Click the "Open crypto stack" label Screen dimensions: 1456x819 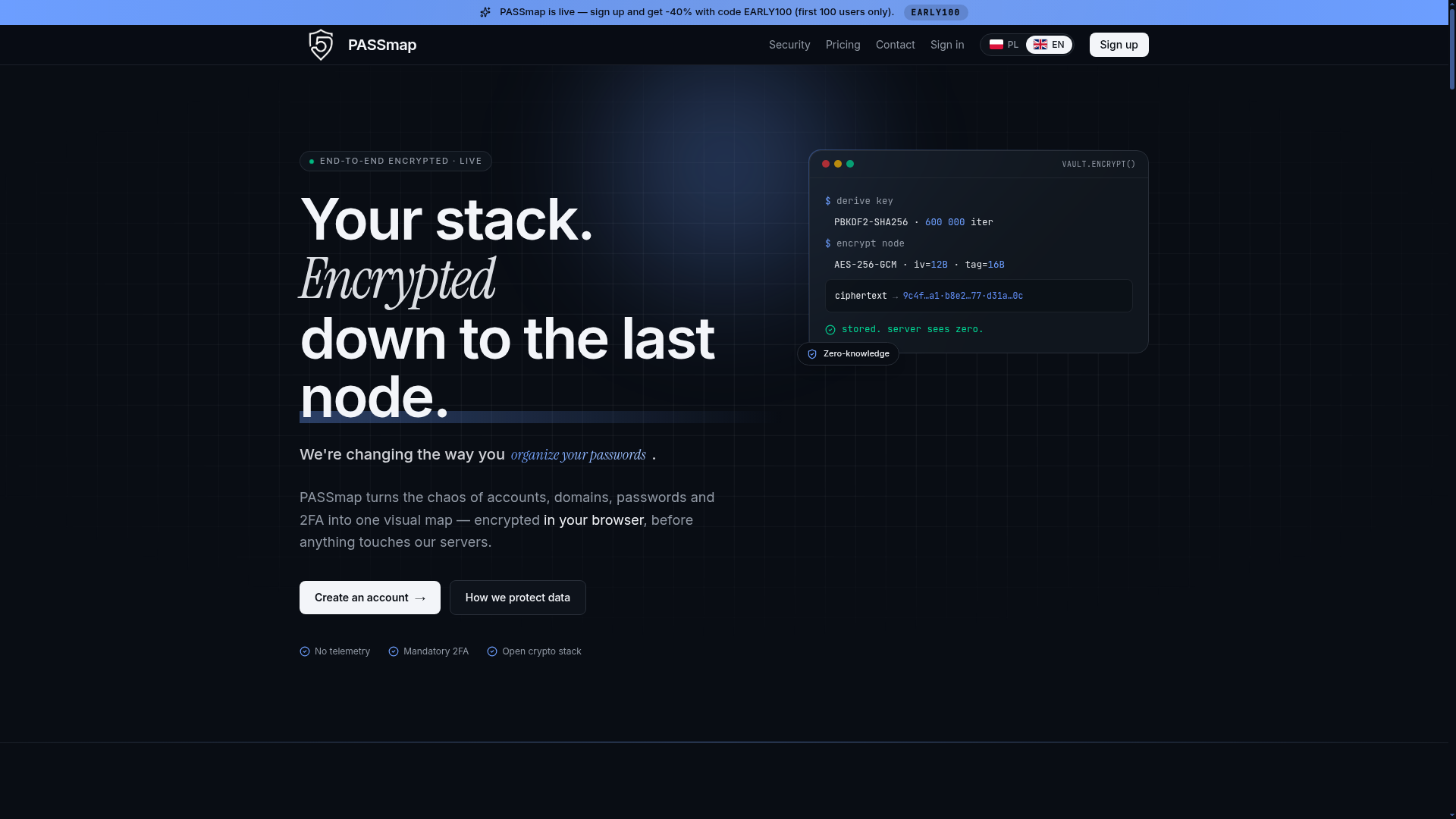point(541,651)
